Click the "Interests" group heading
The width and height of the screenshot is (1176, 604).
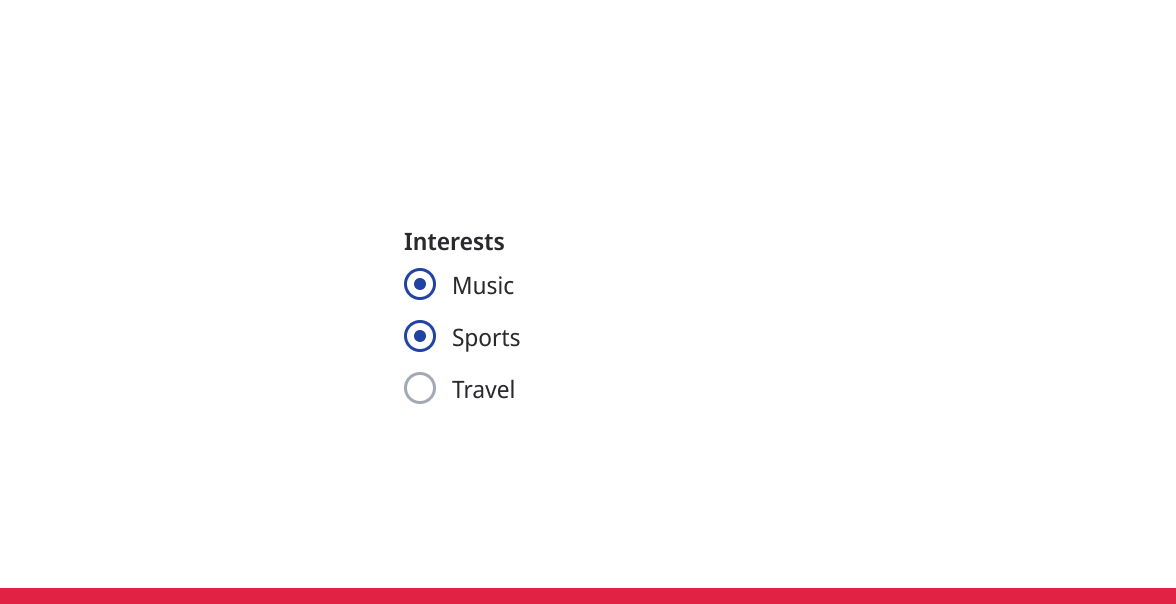(x=454, y=242)
